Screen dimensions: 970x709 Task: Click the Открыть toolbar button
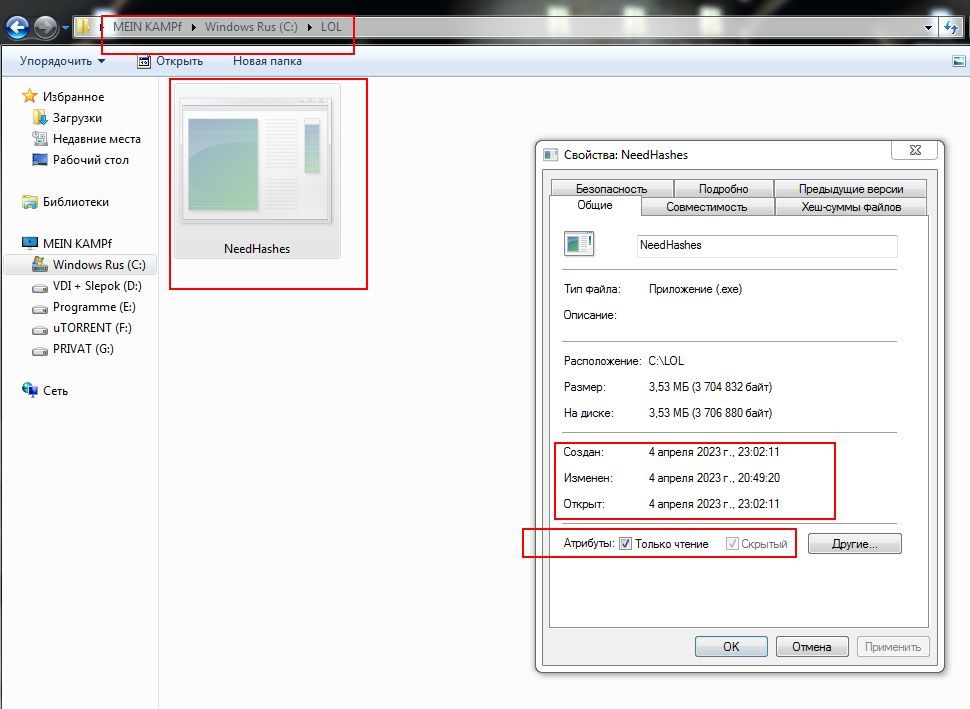170,61
